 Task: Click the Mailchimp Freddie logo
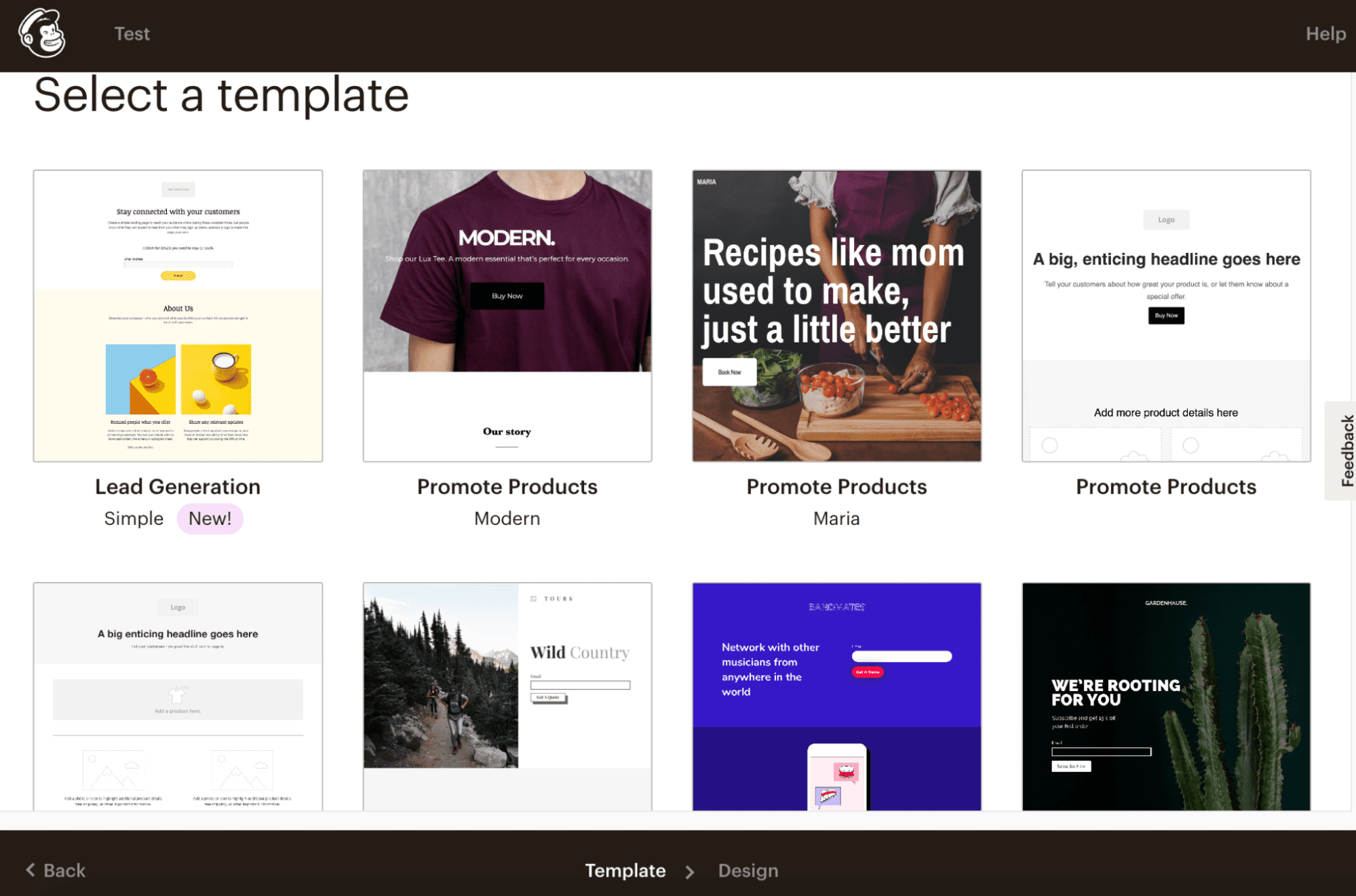(x=42, y=33)
